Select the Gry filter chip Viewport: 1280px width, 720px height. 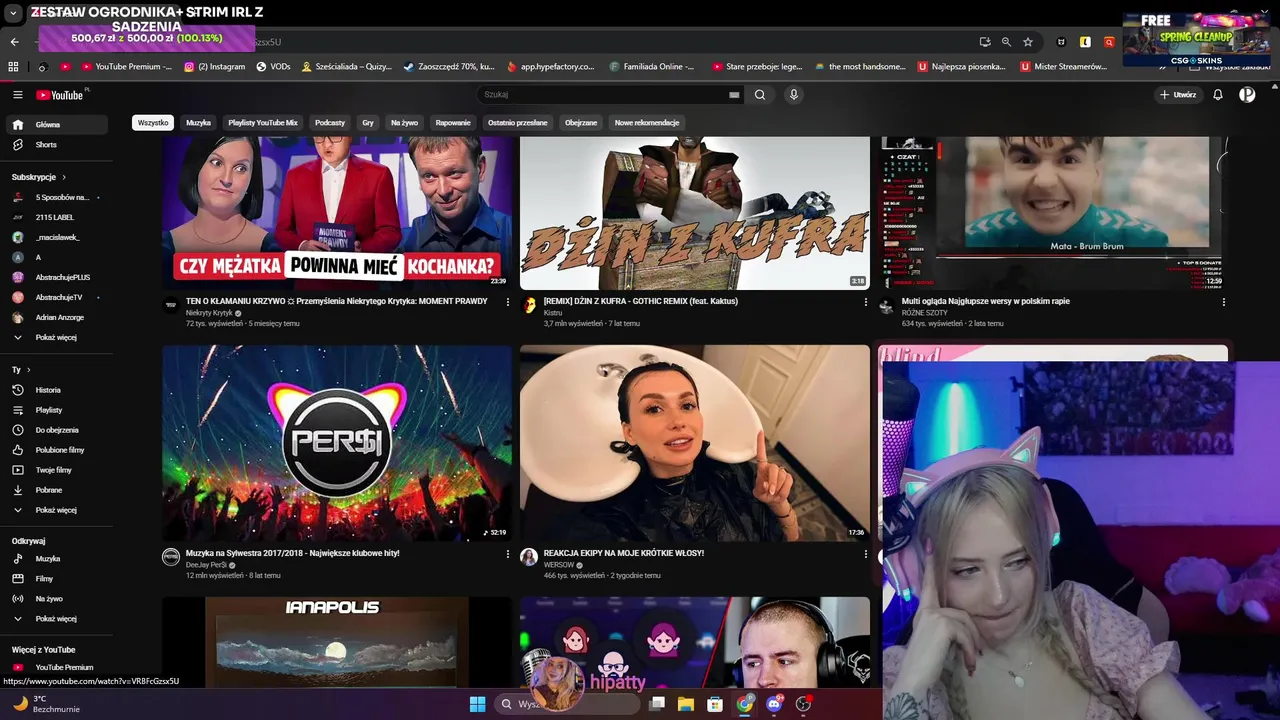(368, 123)
